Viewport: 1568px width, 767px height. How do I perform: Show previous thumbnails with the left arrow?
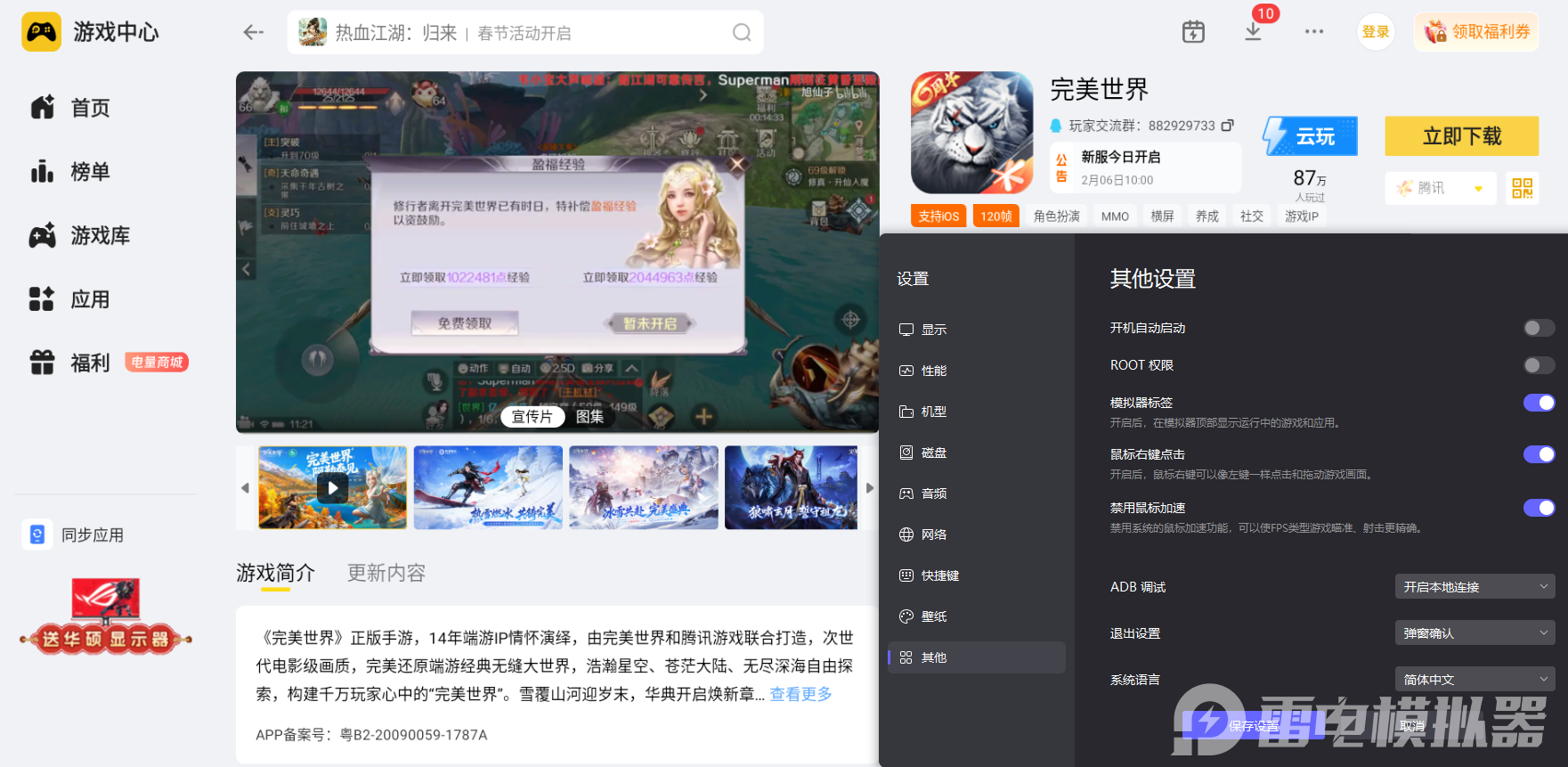[x=245, y=488]
